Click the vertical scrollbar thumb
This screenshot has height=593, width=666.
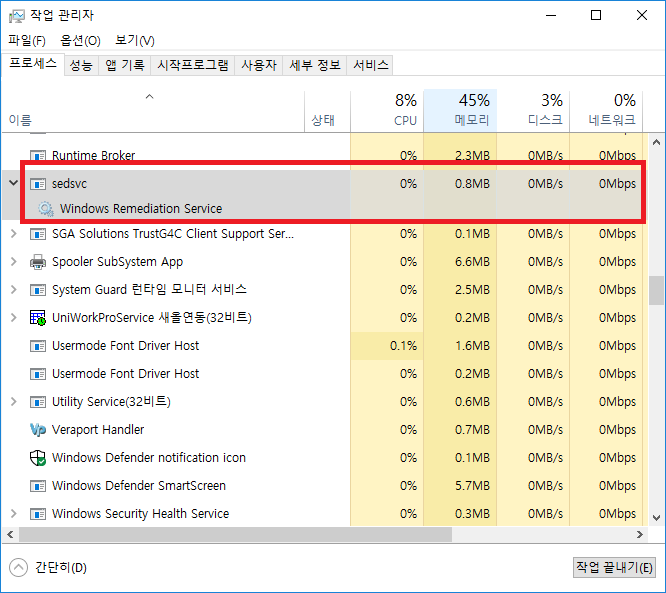point(656,291)
